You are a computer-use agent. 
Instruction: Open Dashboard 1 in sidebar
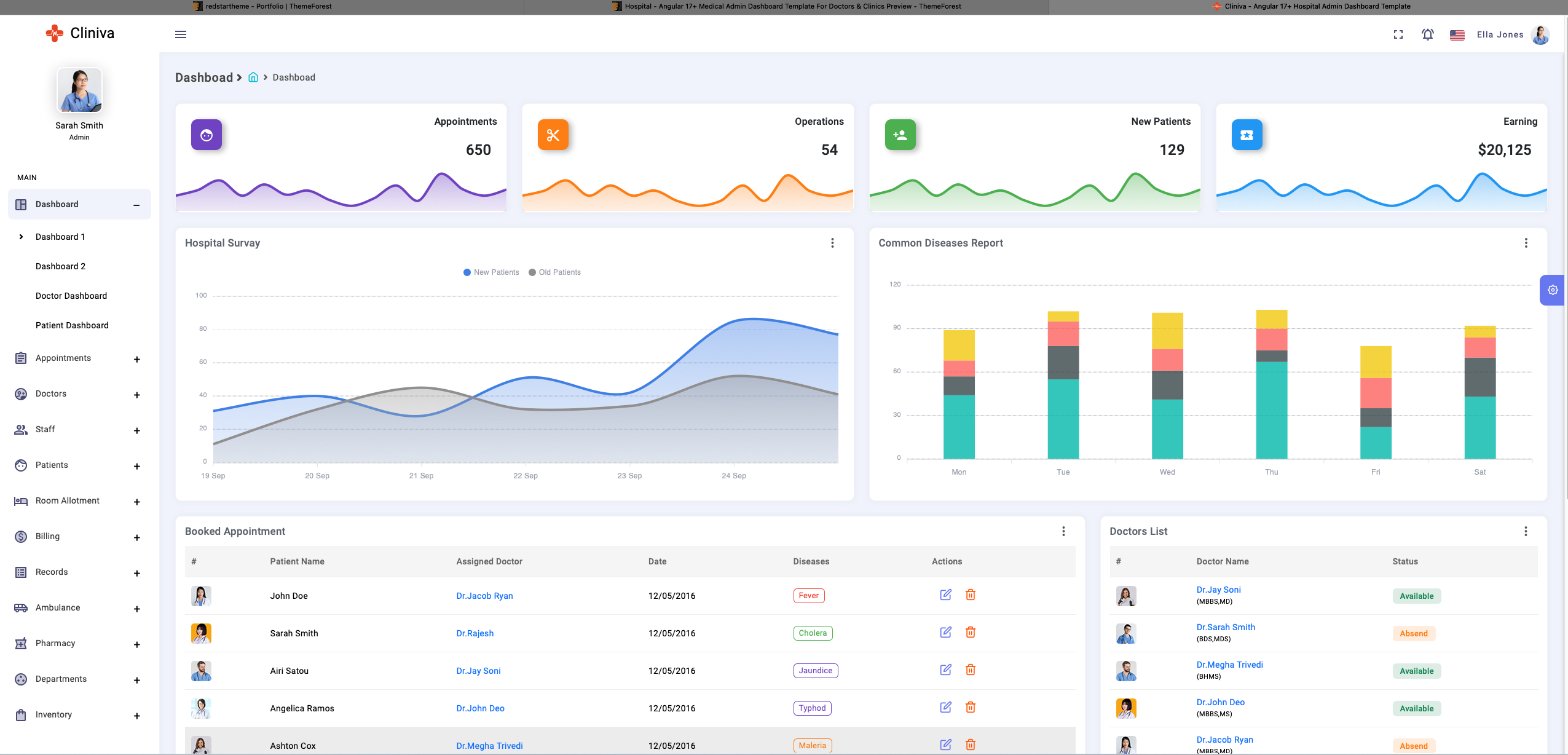pyautogui.click(x=60, y=237)
